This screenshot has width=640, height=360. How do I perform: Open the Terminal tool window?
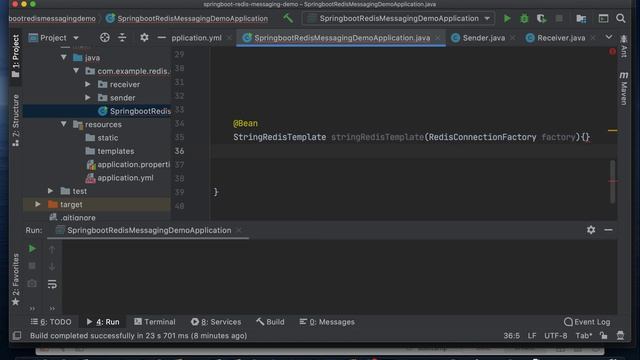point(155,322)
